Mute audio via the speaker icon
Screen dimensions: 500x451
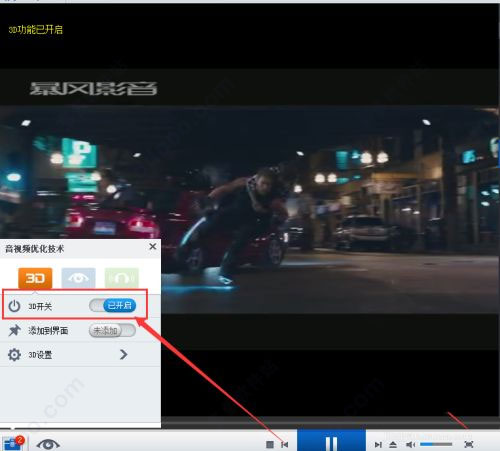tap(410, 444)
